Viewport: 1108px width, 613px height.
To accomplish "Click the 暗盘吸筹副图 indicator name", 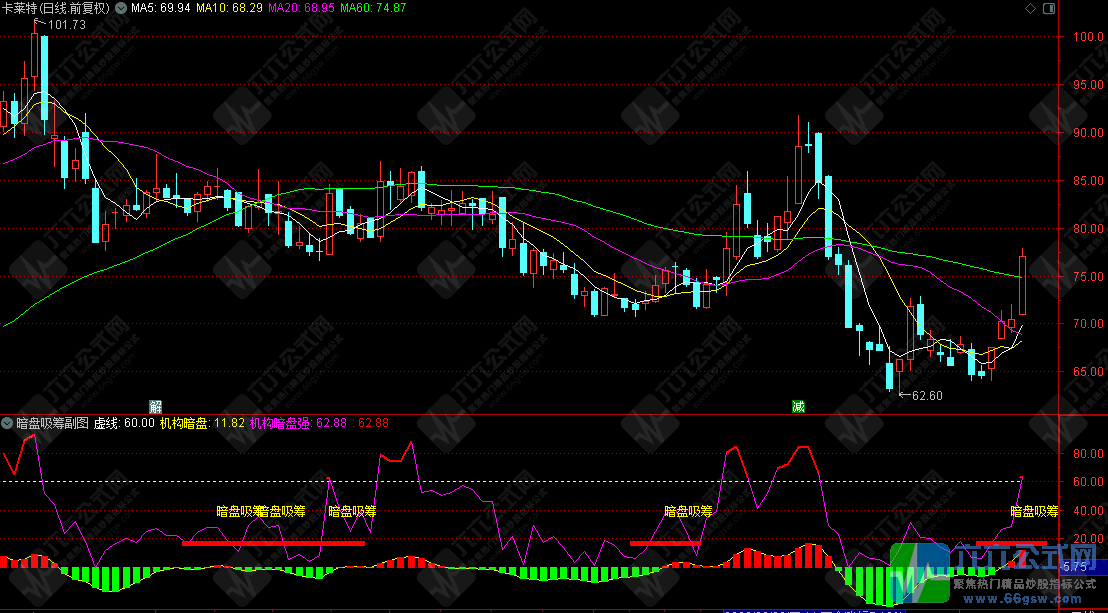I will coord(53,423).
